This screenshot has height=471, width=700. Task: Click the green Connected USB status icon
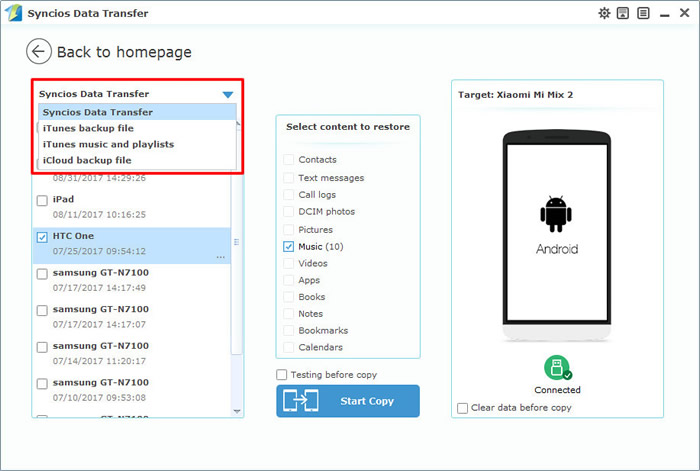(x=557, y=367)
